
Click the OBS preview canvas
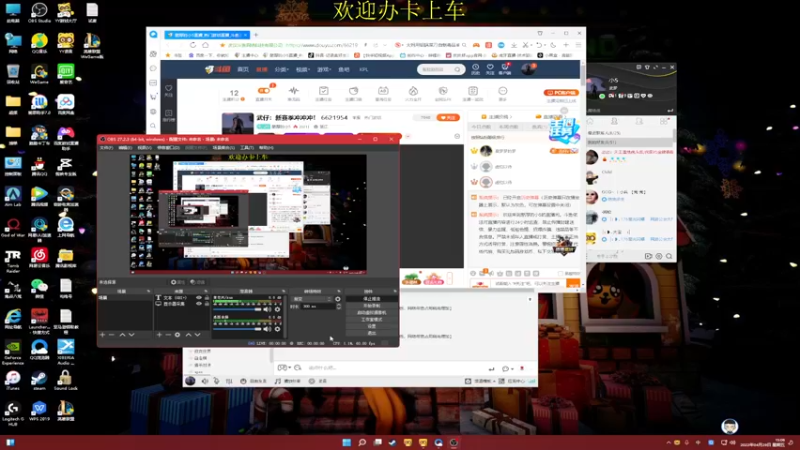click(248, 214)
